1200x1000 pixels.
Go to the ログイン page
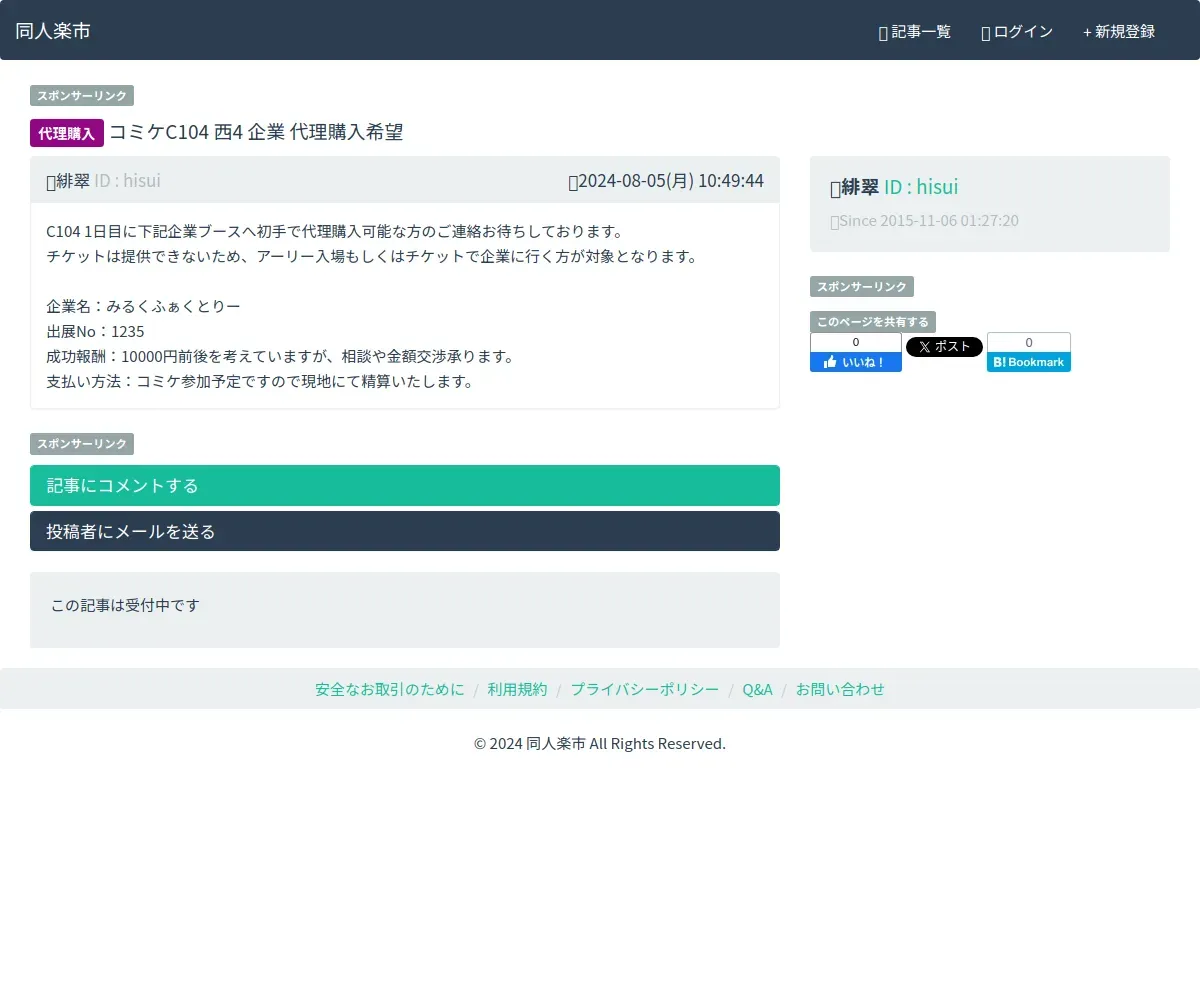point(1017,32)
